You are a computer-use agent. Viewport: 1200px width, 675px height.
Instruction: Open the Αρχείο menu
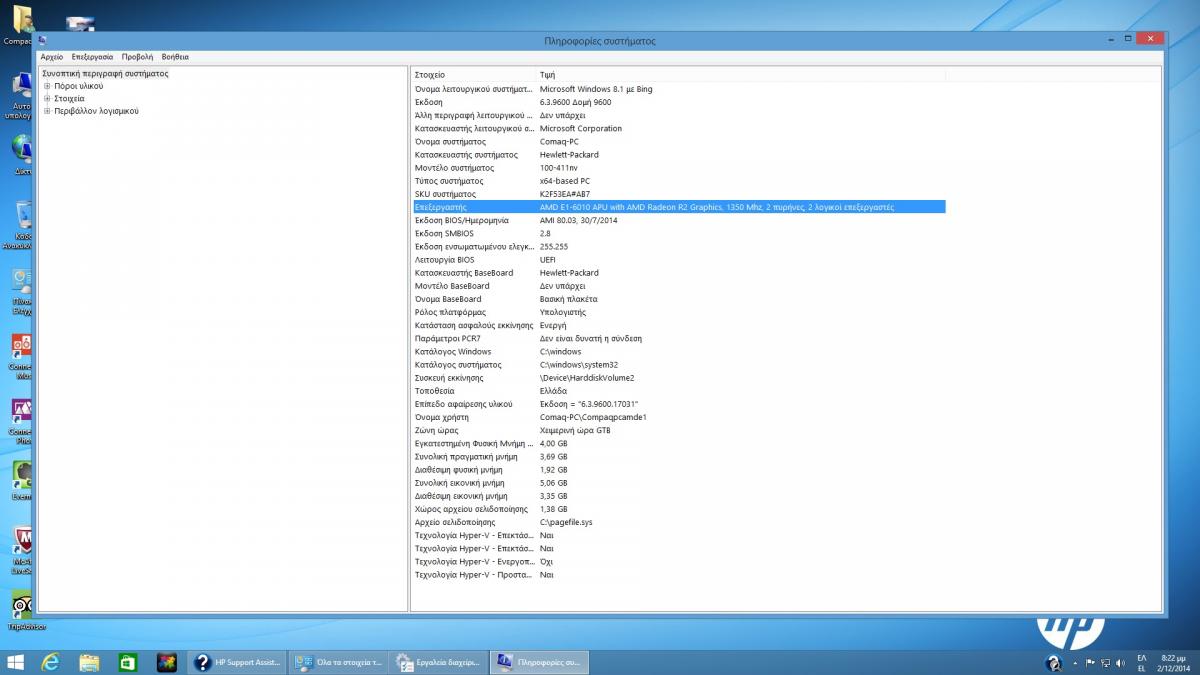pos(52,57)
